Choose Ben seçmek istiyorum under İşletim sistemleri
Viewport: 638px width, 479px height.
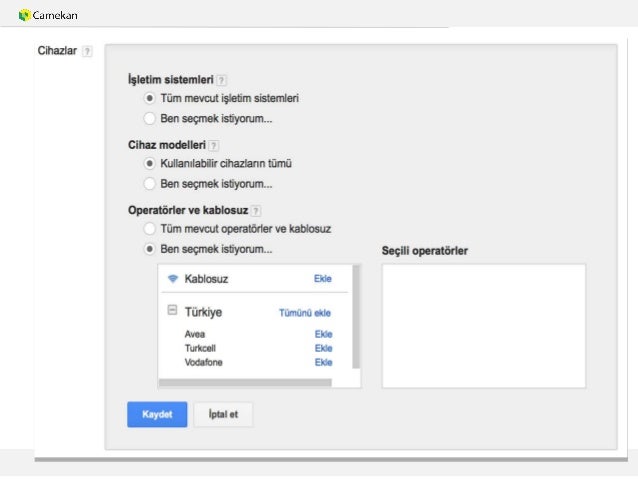click(x=150, y=118)
